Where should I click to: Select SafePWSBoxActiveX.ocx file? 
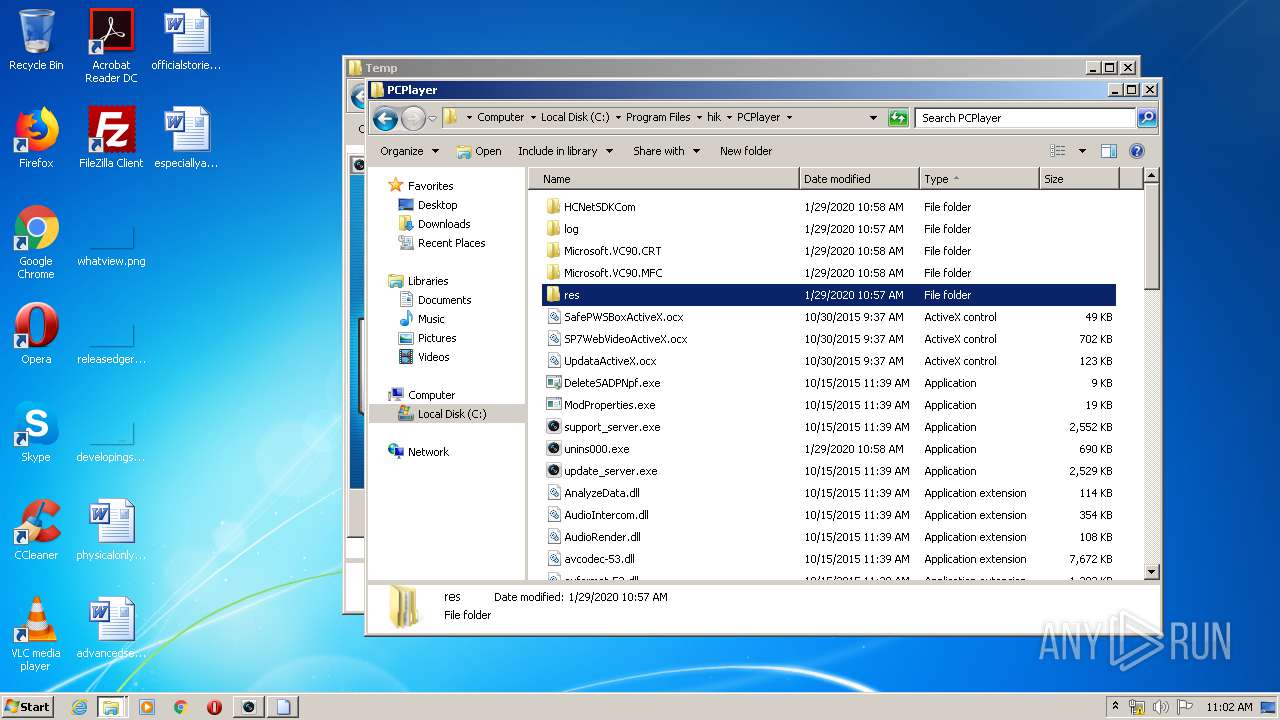click(623, 317)
